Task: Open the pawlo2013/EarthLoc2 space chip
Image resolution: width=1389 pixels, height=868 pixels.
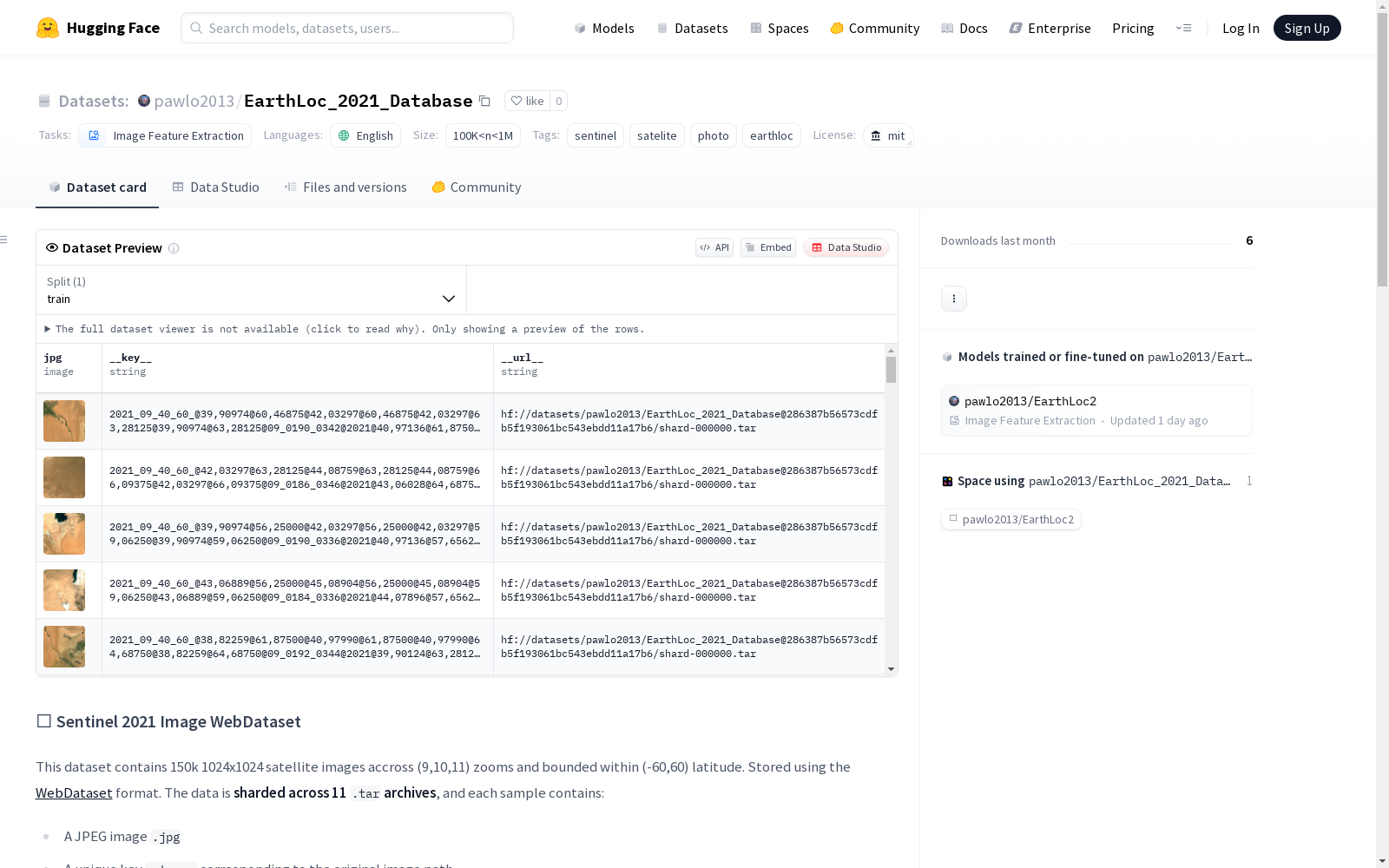Action: pos(1011,519)
